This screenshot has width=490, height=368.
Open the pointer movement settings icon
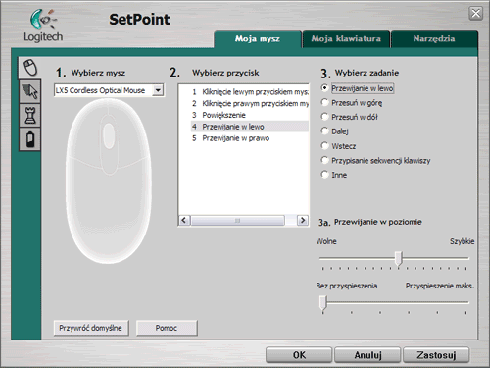click(x=30, y=91)
